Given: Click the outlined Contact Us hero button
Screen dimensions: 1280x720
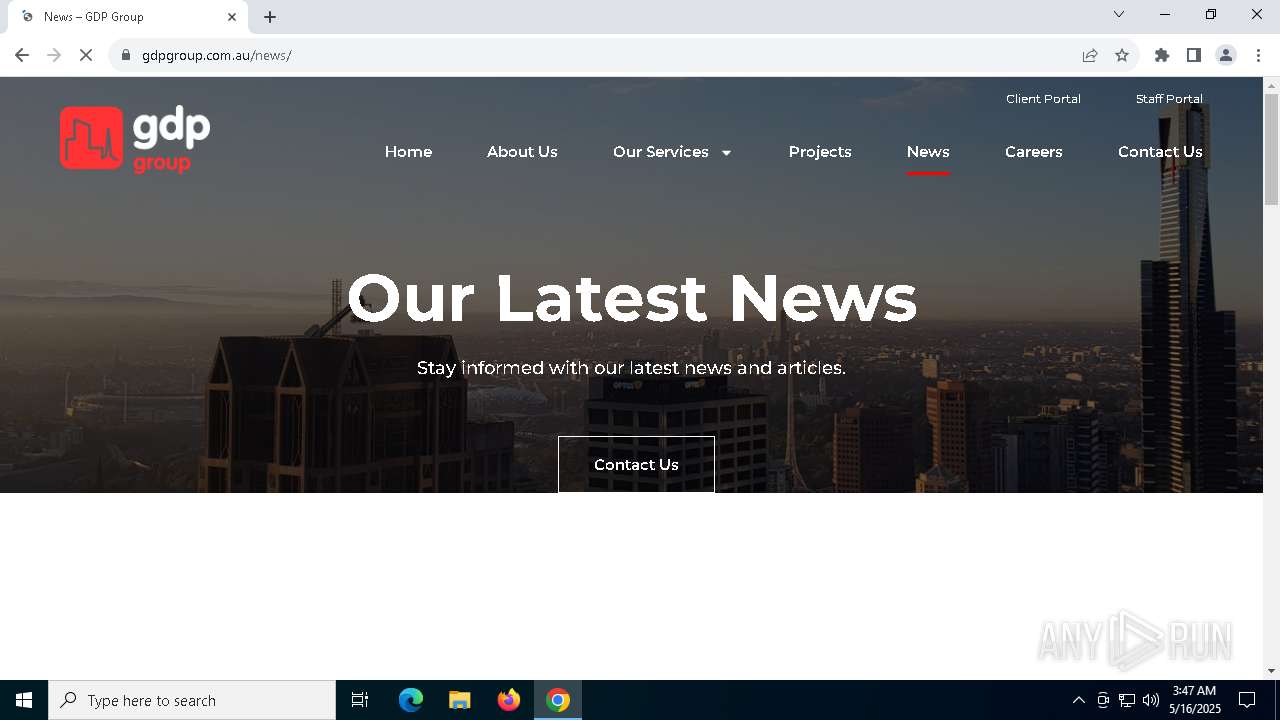Looking at the screenshot, I should pyautogui.click(x=636, y=464).
